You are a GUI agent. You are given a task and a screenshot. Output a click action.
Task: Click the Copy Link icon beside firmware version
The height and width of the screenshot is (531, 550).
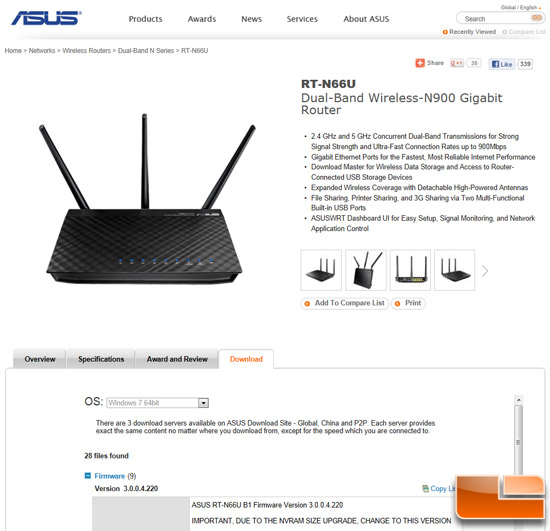(x=425, y=488)
